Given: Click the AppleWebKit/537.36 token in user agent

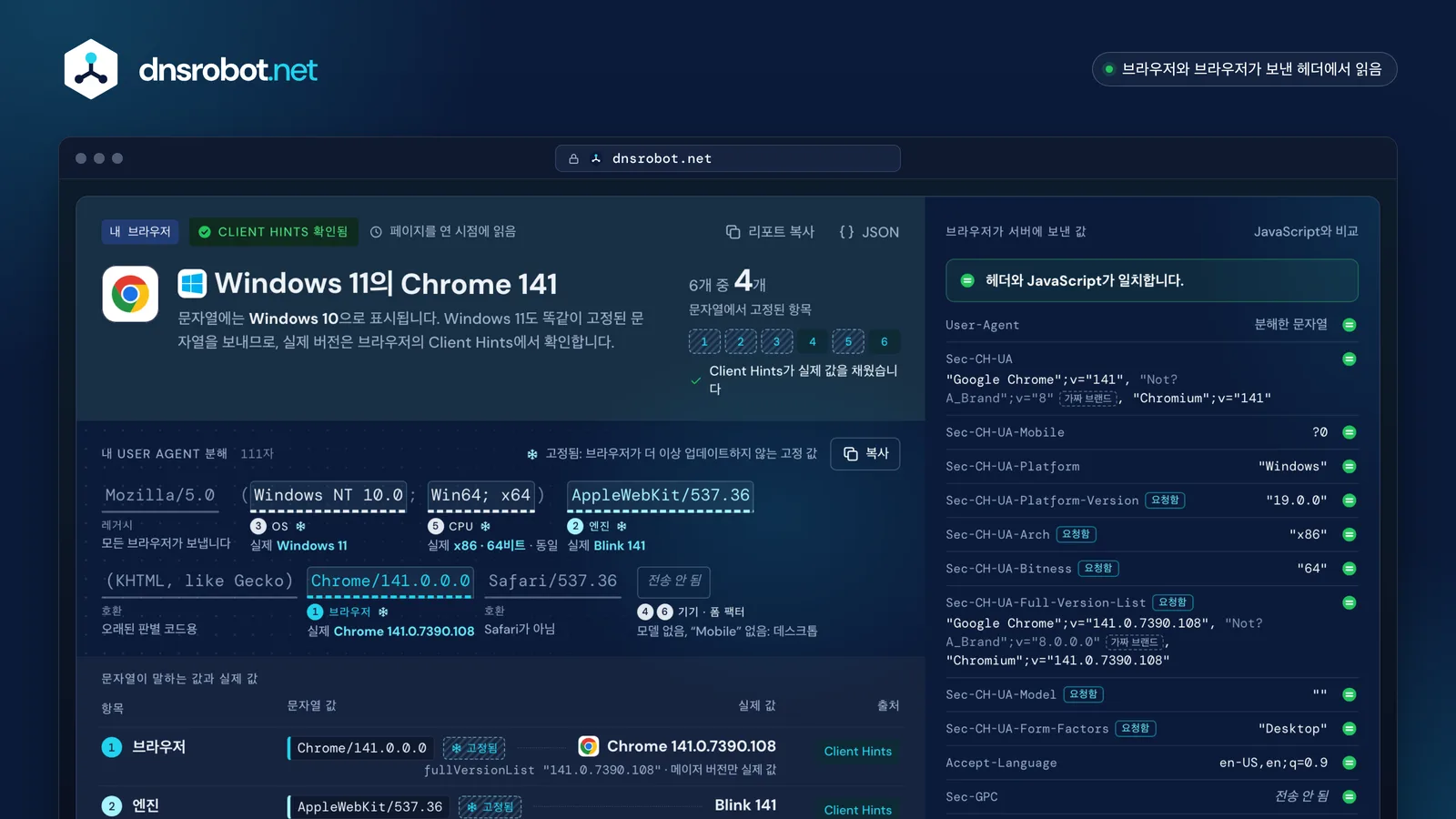Looking at the screenshot, I should click(661, 496).
